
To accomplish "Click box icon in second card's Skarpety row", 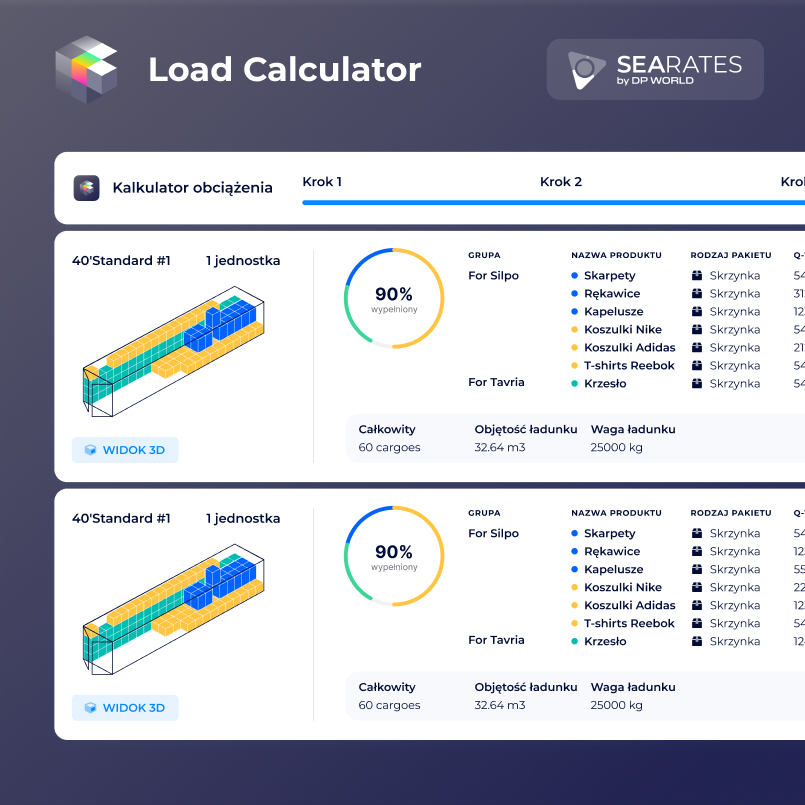I will tap(697, 533).
